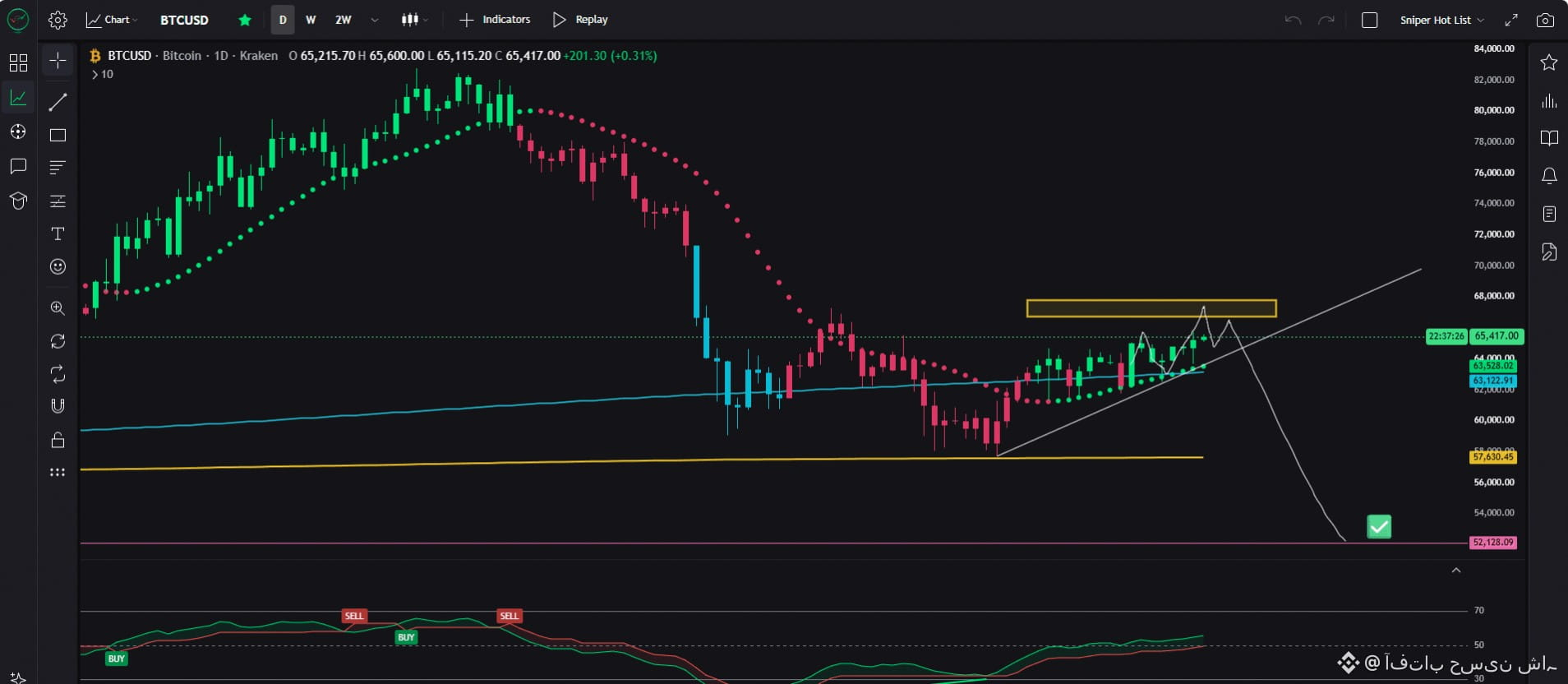The width and height of the screenshot is (1568, 684).
Task: Open the globe markets sidebar icon
Action: pos(18,132)
